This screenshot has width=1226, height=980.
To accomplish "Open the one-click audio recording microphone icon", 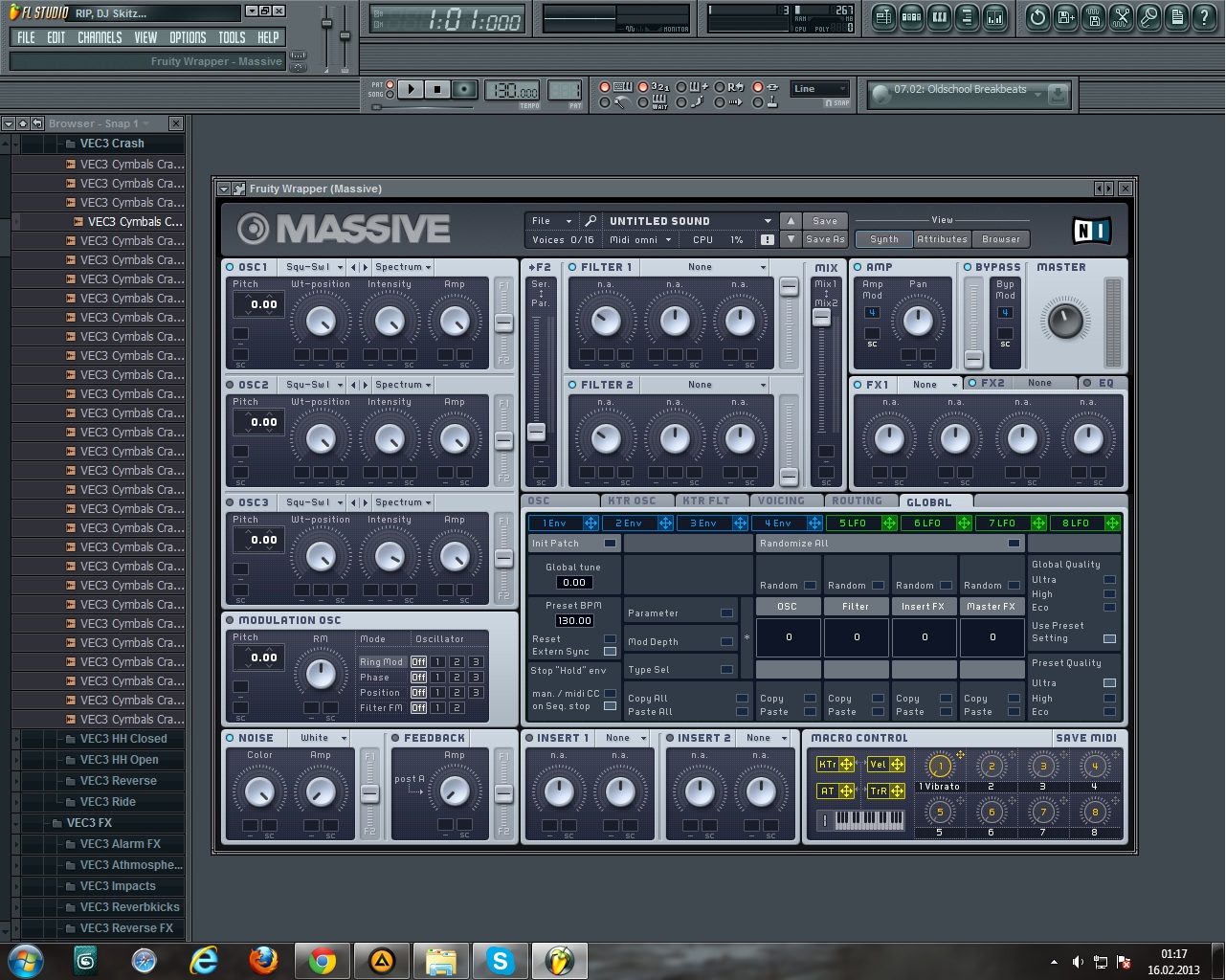I will pyautogui.click(x=1149, y=17).
